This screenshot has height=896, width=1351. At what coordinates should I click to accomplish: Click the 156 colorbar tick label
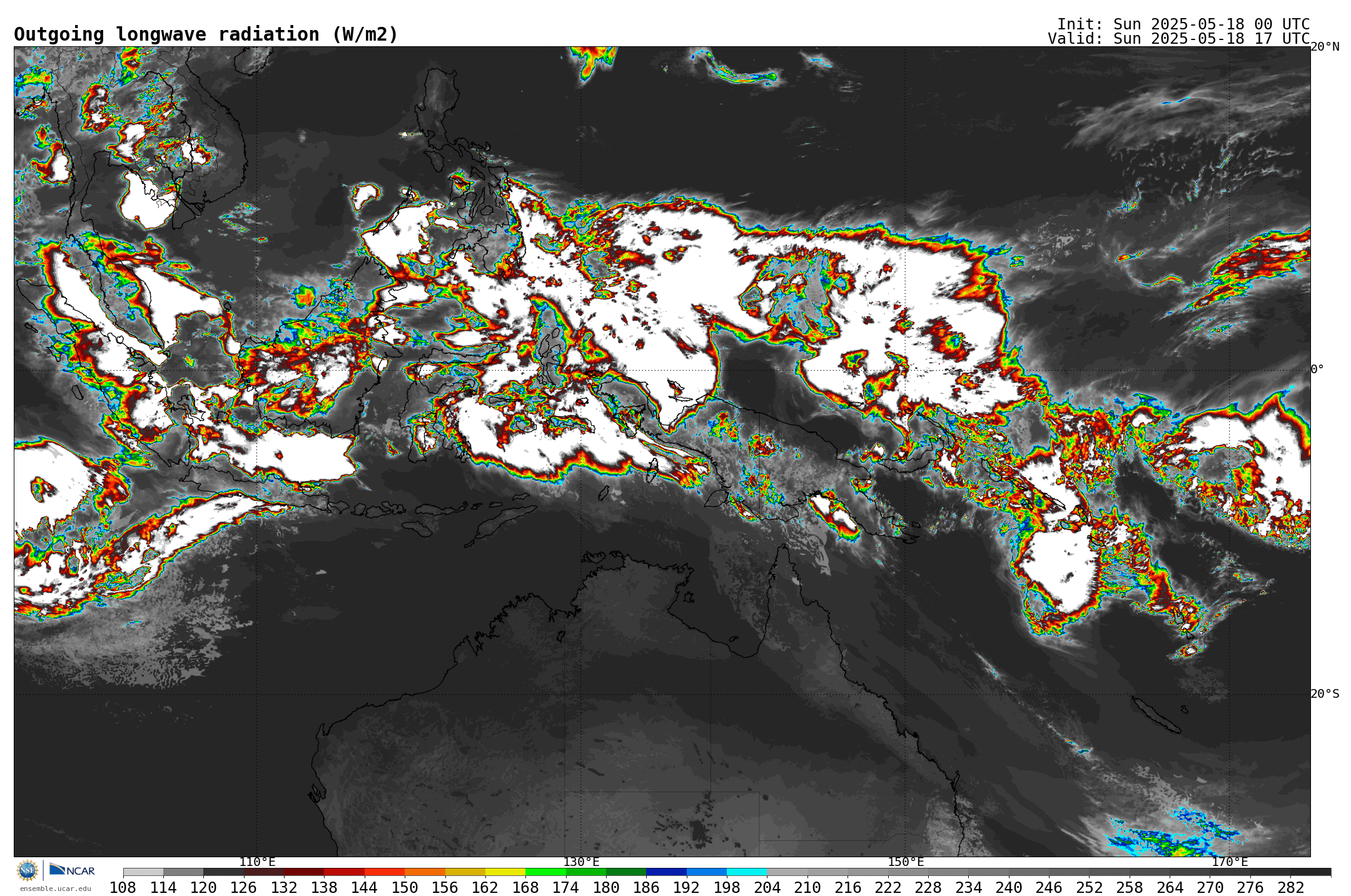tap(445, 888)
